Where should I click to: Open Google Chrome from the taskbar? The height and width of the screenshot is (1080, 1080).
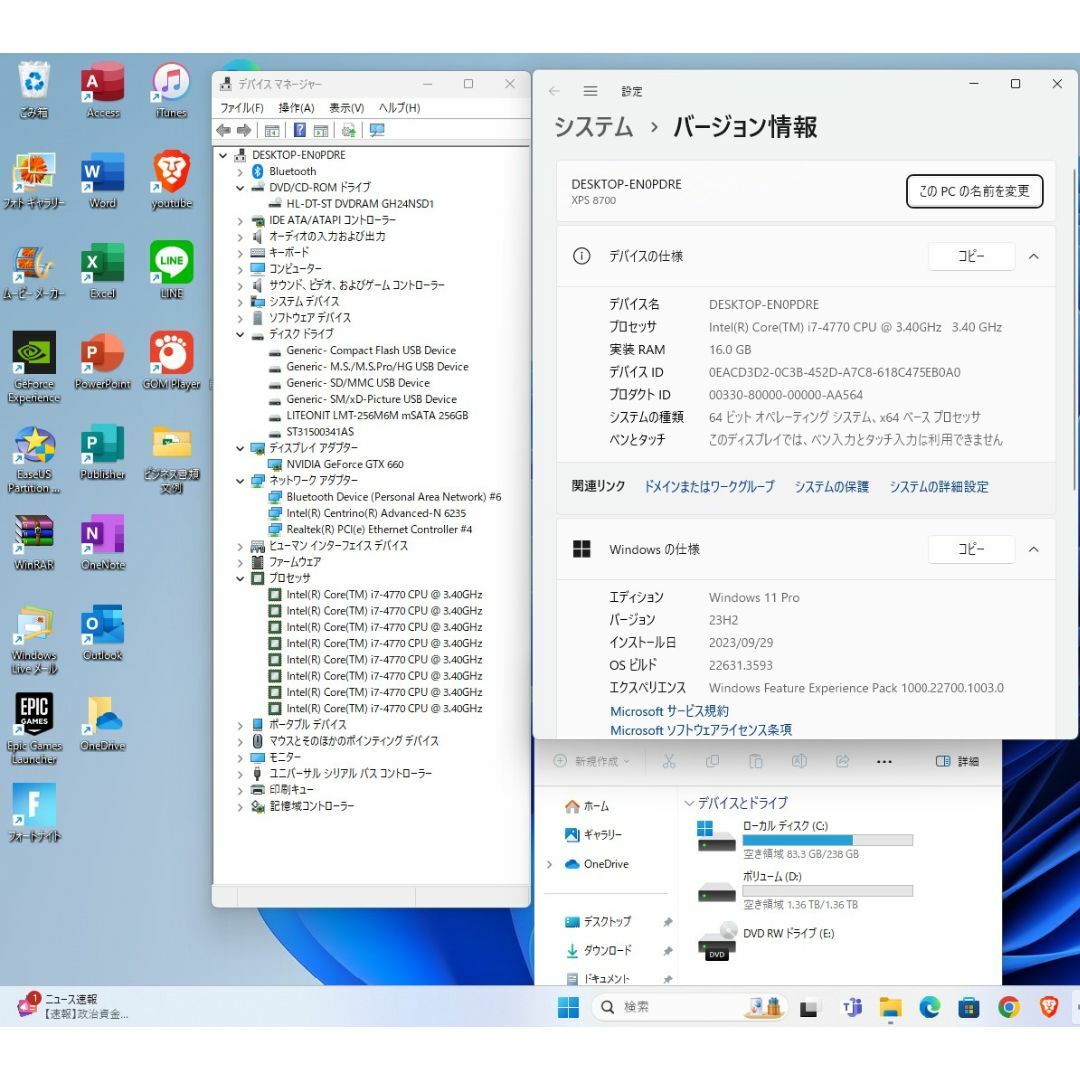point(1009,1008)
